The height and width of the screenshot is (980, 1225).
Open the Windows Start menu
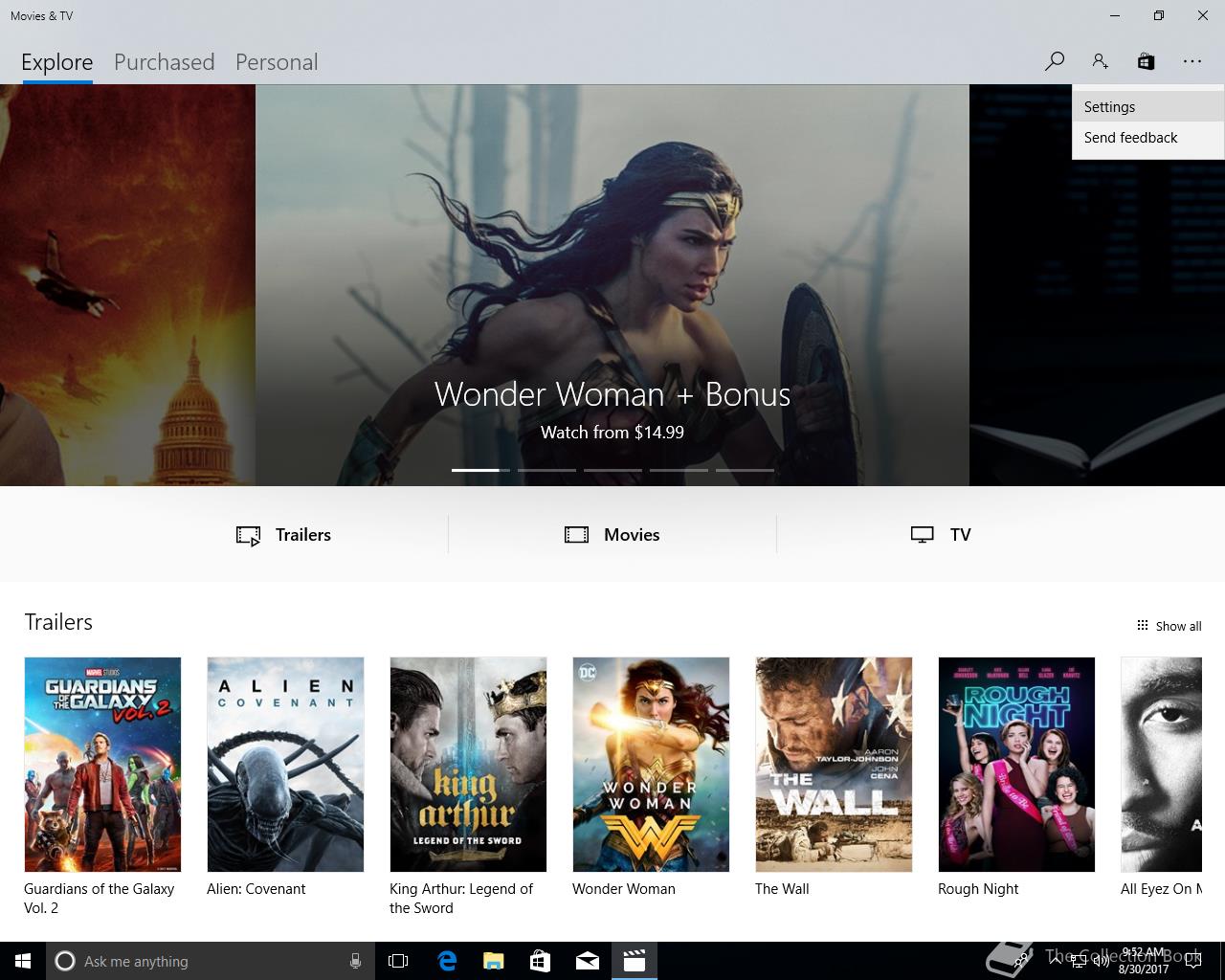pyautogui.click(x=23, y=961)
